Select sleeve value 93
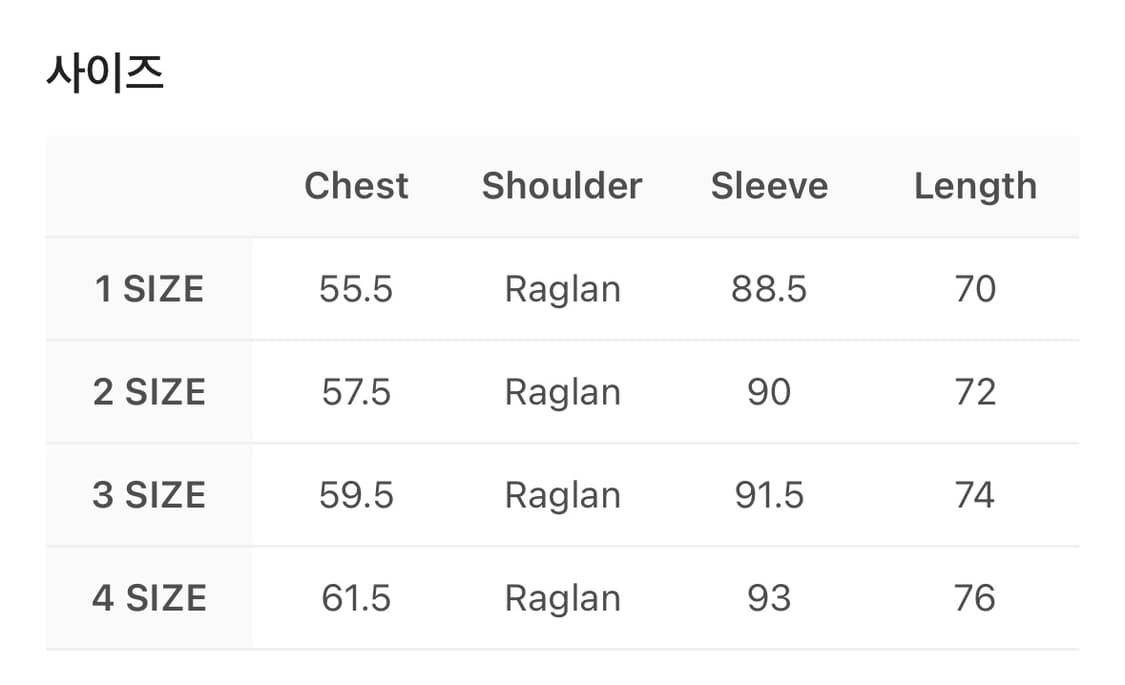 pos(769,598)
